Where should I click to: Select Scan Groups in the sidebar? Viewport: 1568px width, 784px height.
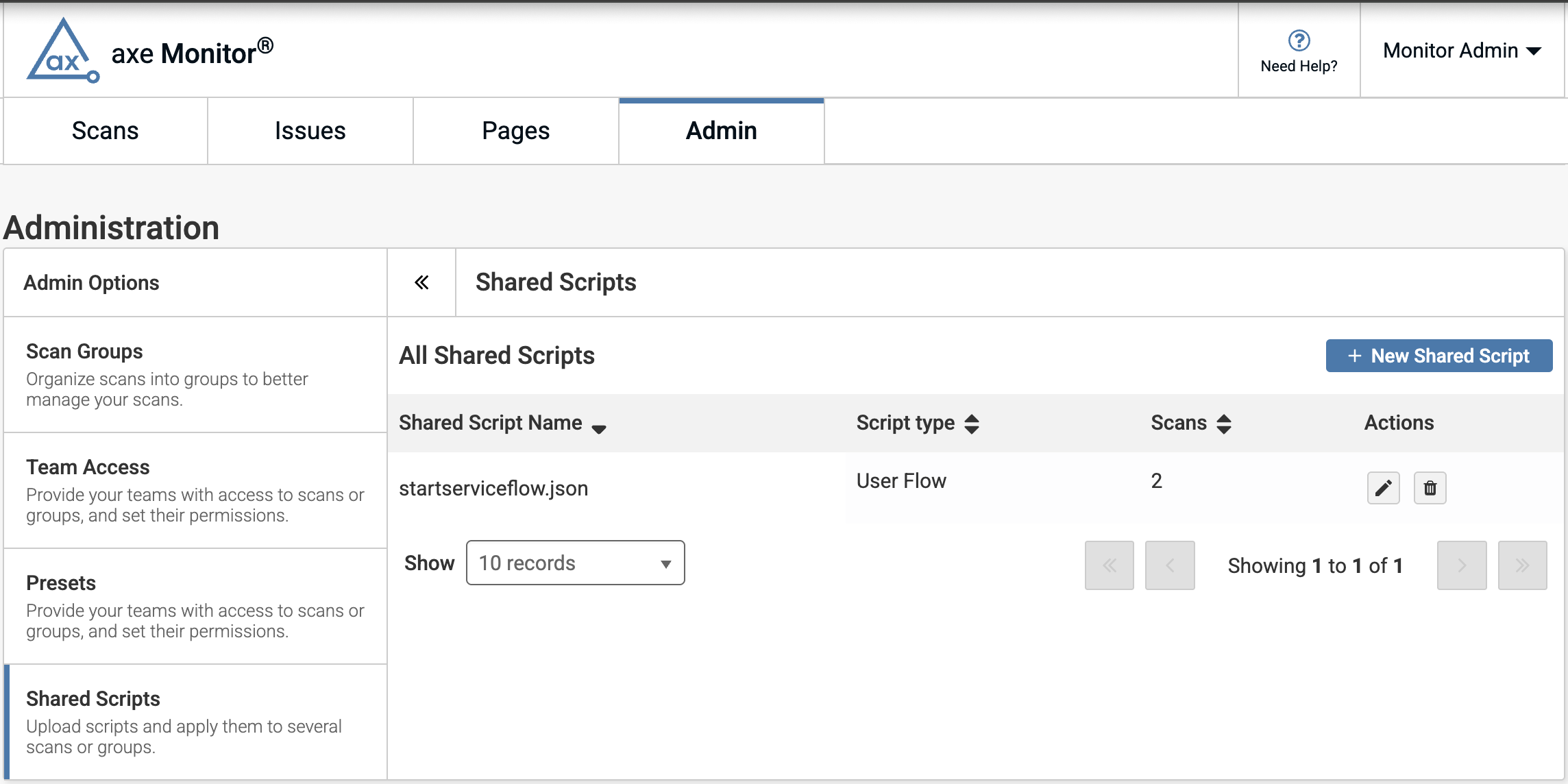coord(84,351)
